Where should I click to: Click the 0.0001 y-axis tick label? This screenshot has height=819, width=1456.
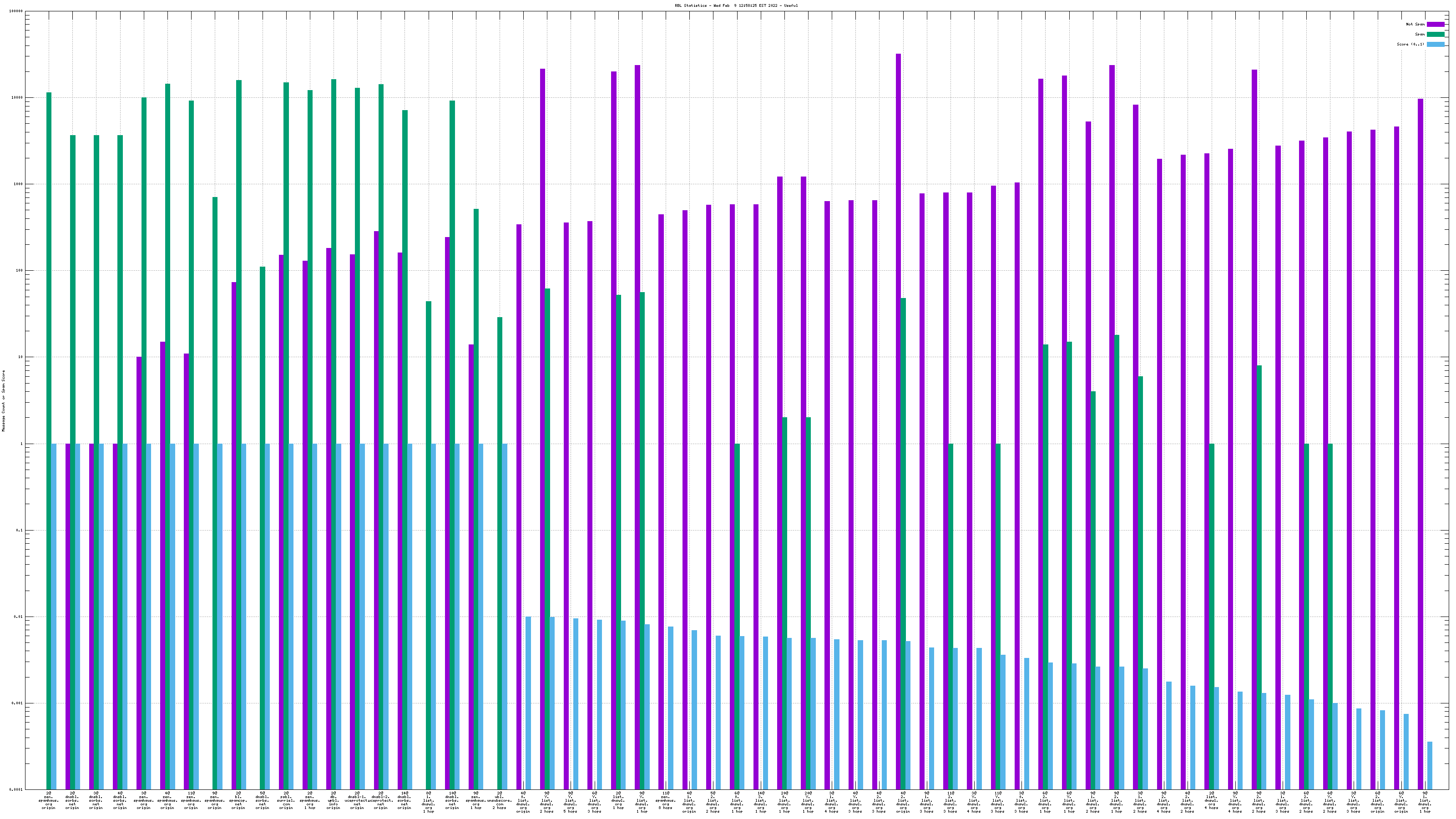[16, 789]
